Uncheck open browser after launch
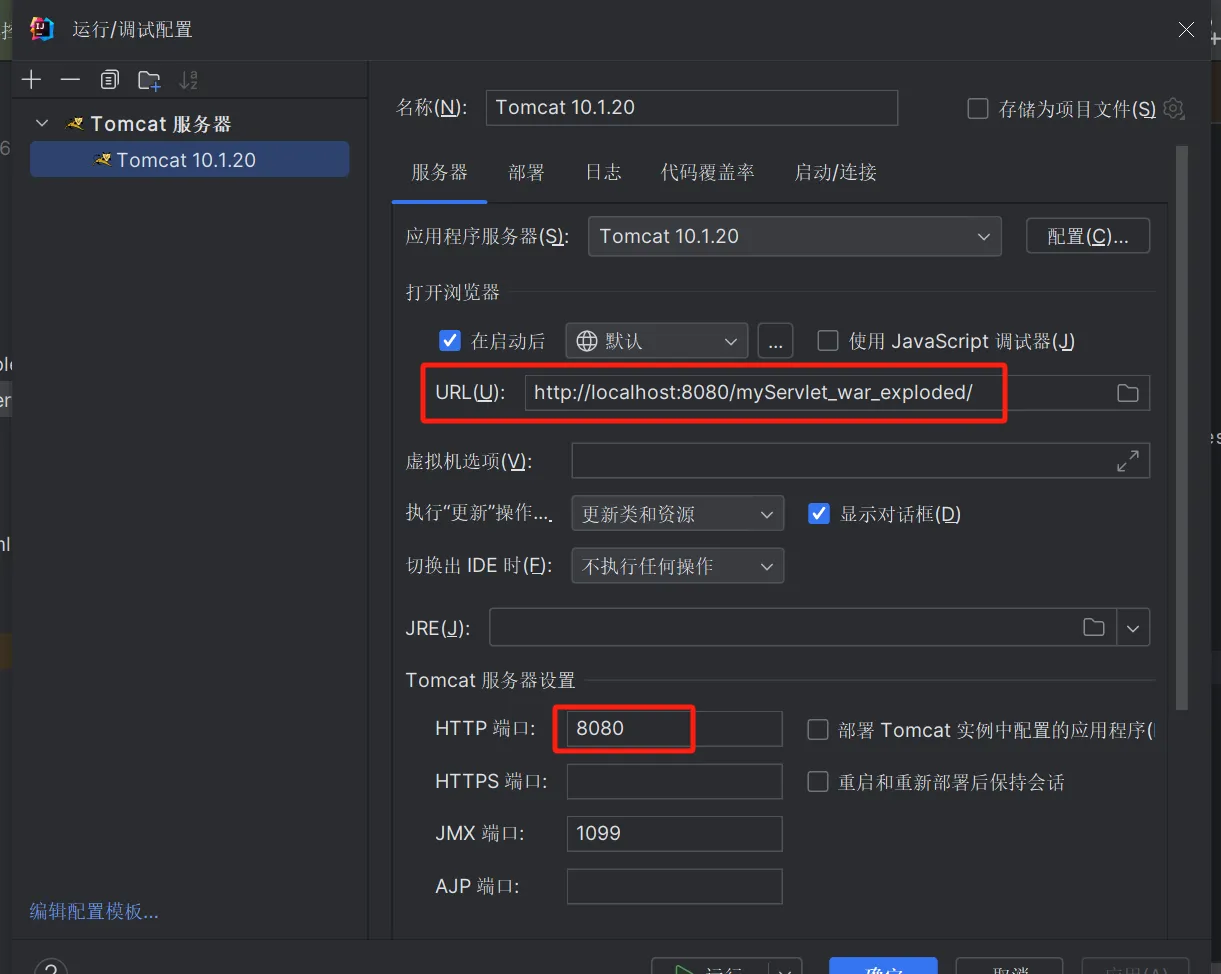This screenshot has height=974, width=1221. click(x=449, y=341)
